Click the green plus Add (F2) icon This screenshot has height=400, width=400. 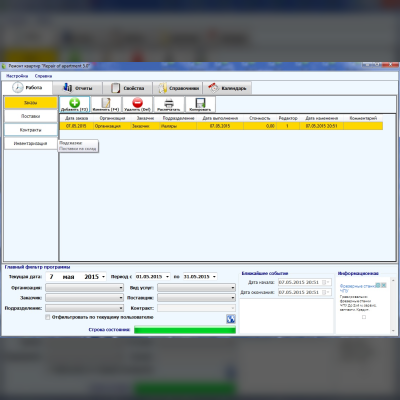(x=75, y=102)
